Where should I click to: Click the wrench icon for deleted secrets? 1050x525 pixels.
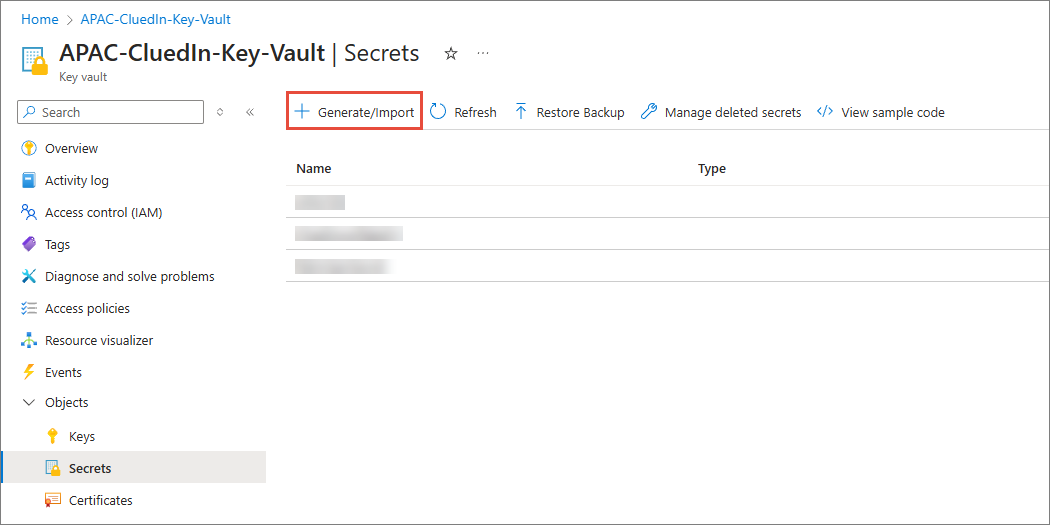coord(648,112)
